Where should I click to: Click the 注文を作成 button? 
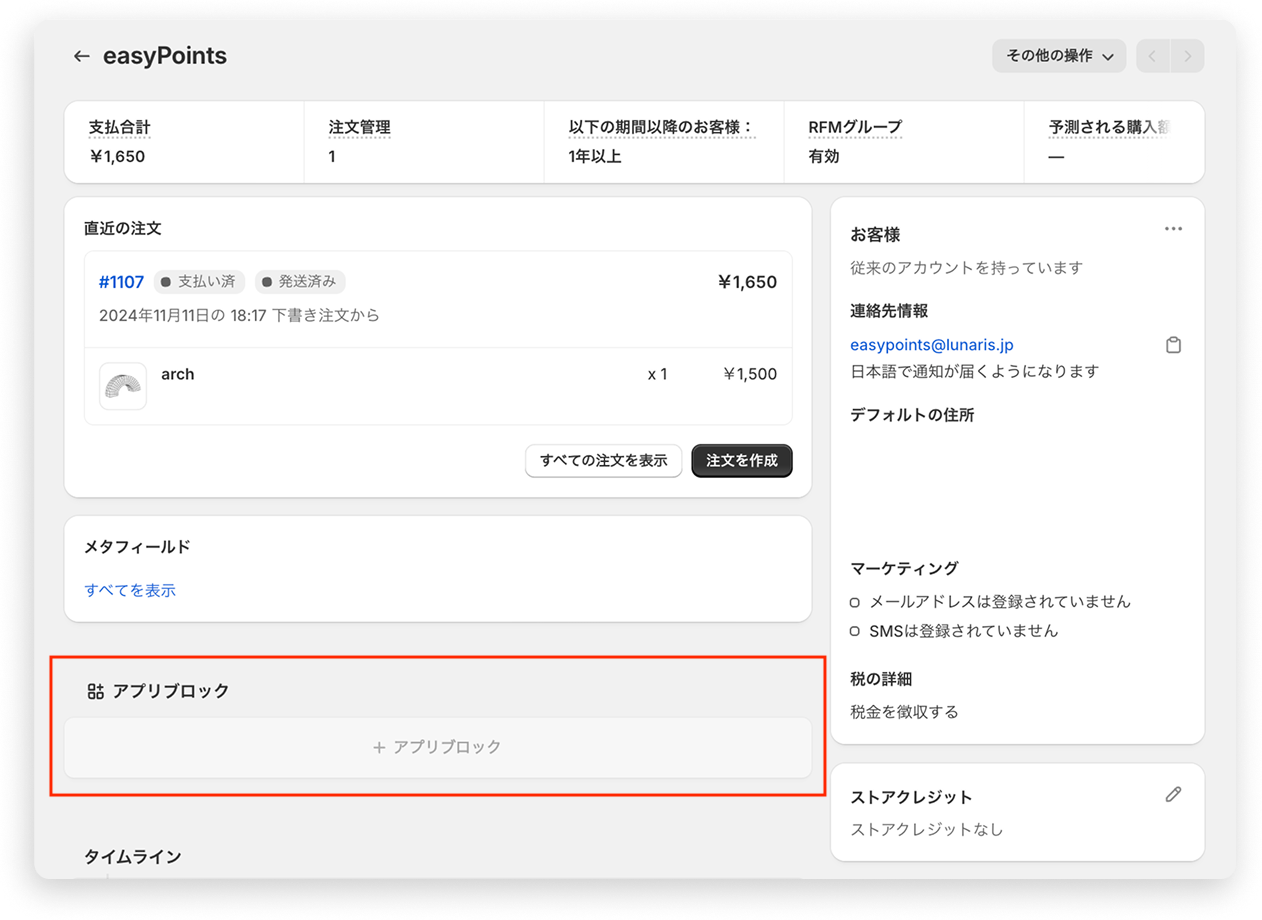point(742,461)
